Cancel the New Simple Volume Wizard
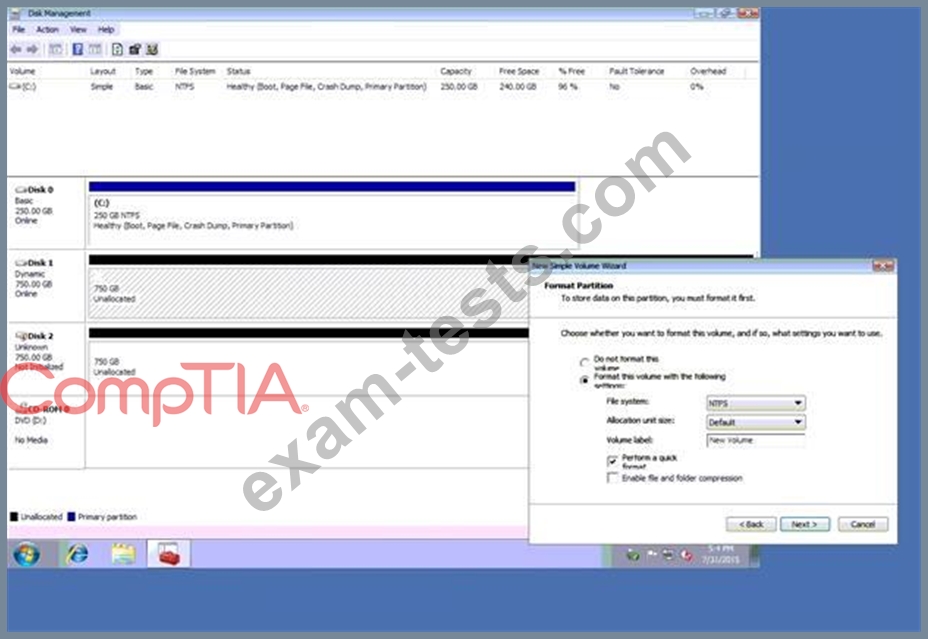The width and height of the screenshot is (928, 639). click(863, 524)
